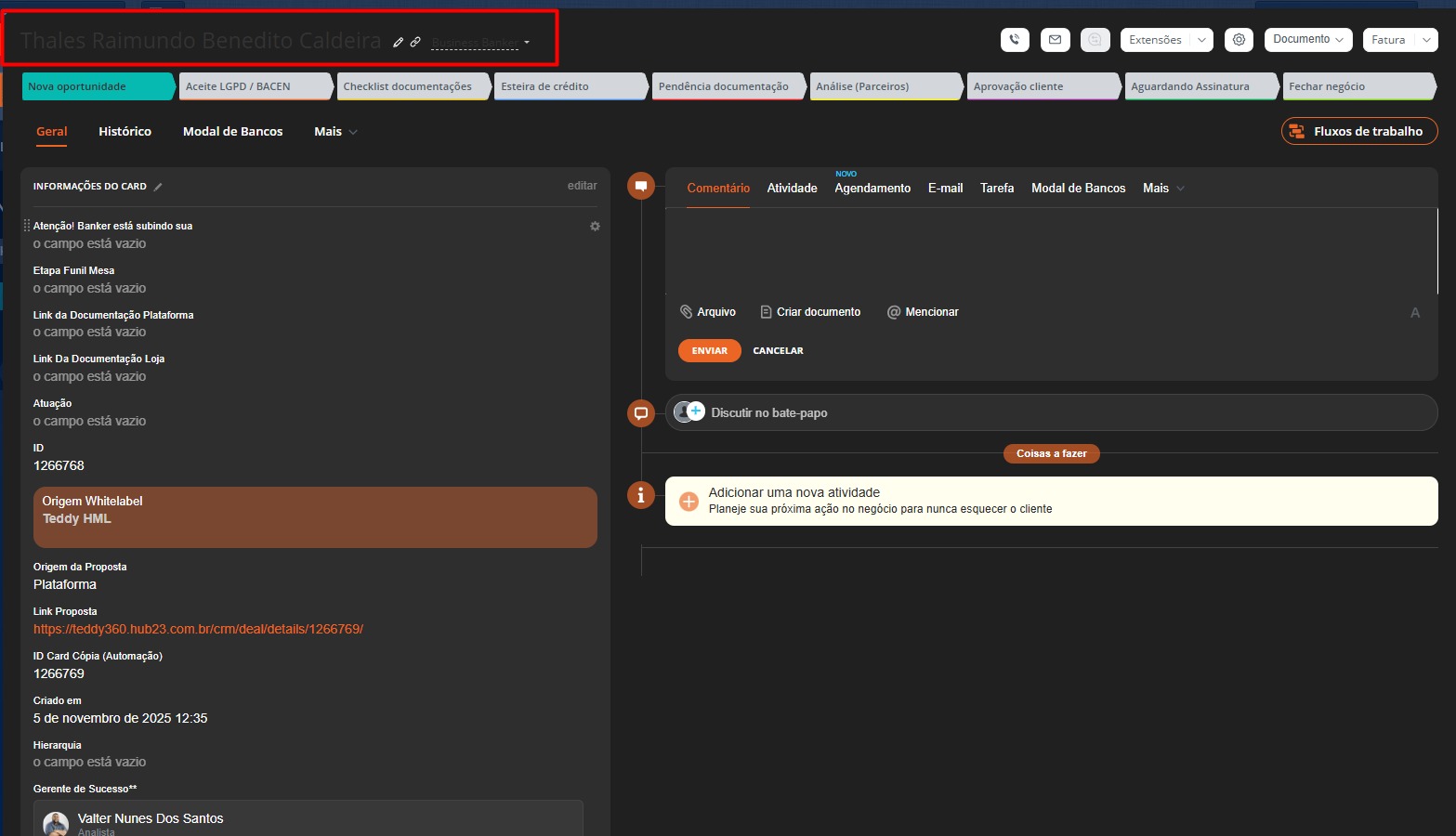This screenshot has width=1456, height=836.
Task: Click pencil icon beside INFORMAÇÕES DO CARD
Action: (x=158, y=187)
